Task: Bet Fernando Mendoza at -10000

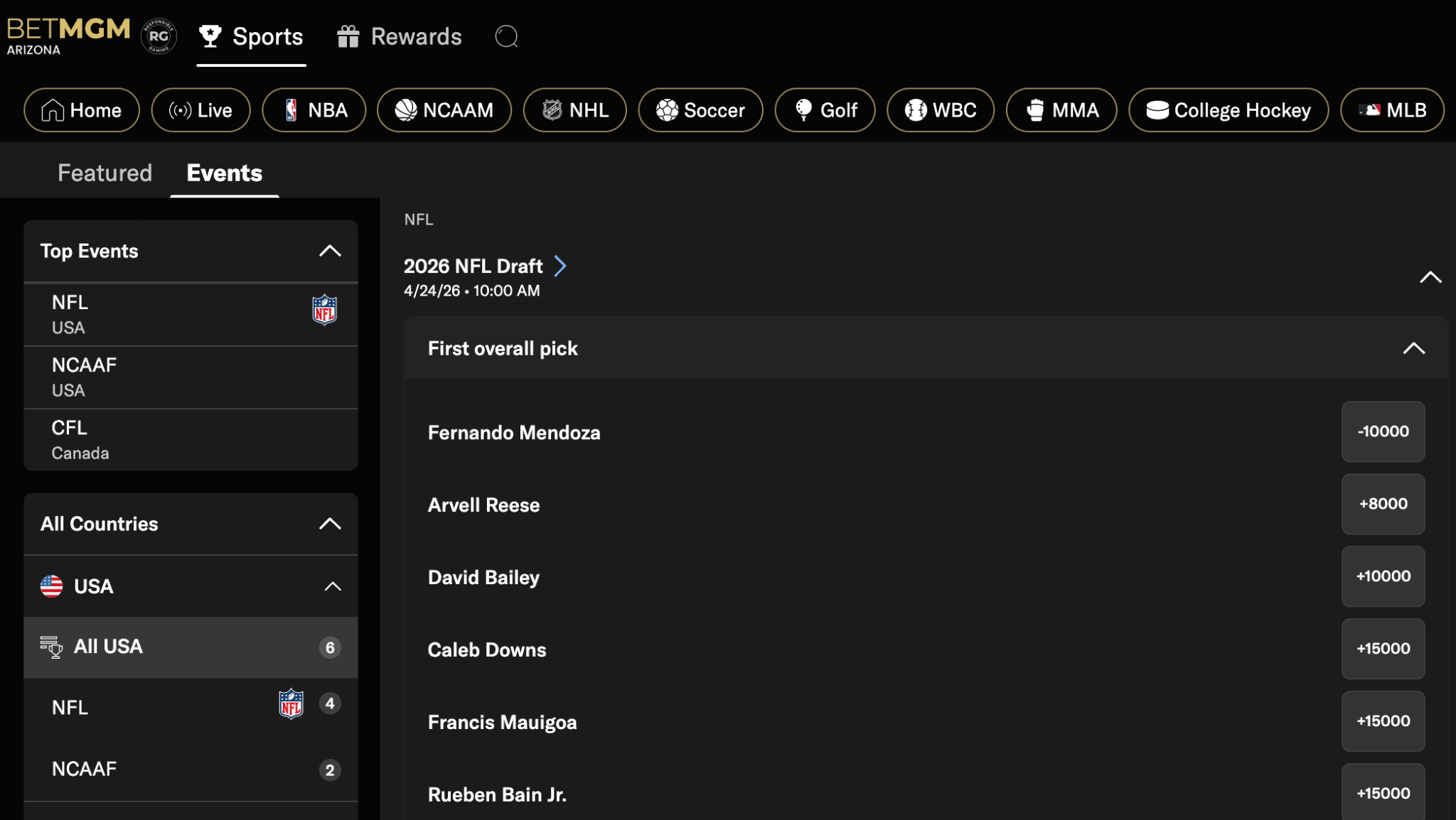Action: pyautogui.click(x=1382, y=431)
